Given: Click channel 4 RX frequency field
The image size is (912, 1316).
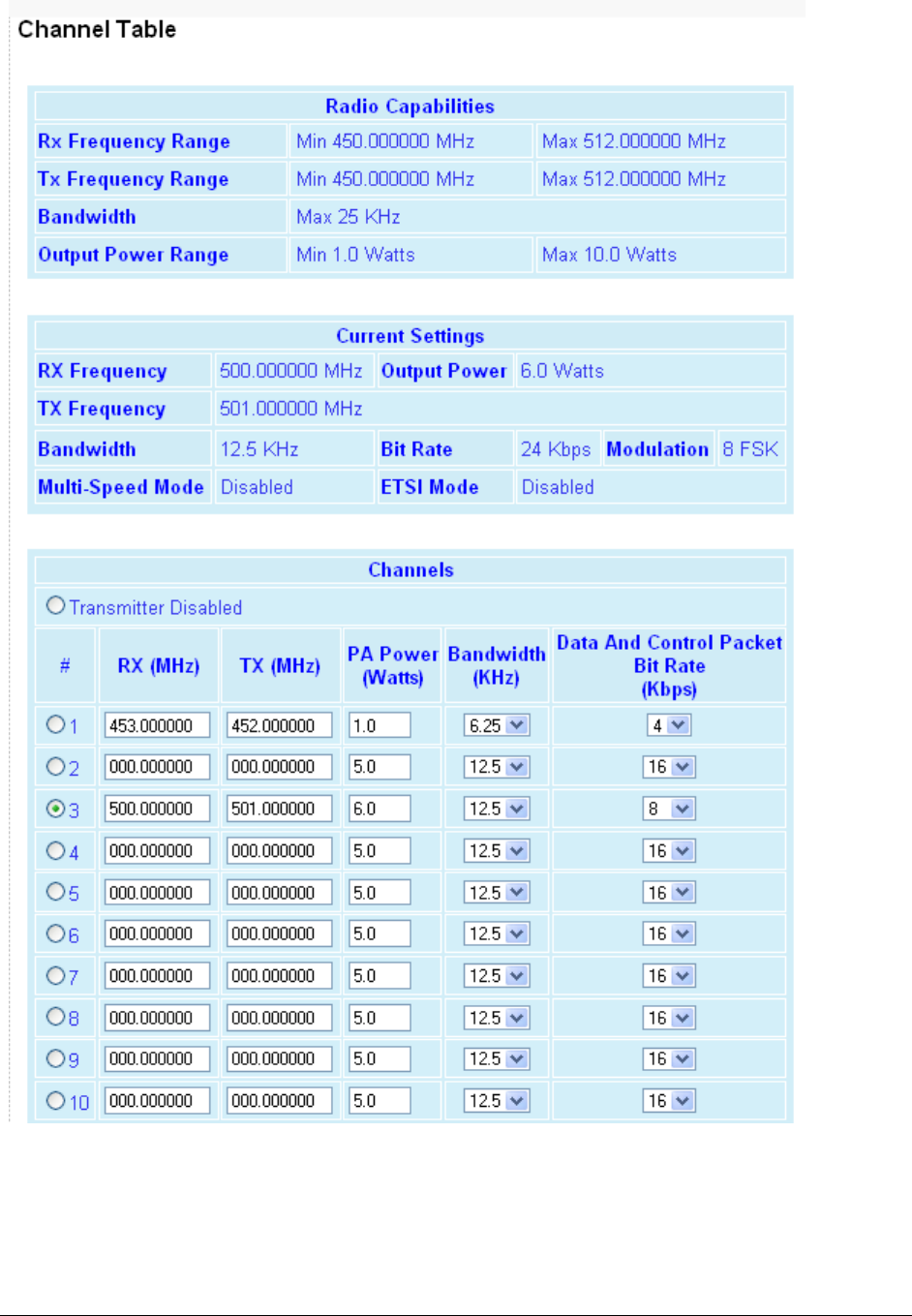Looking at the screenshot, I should coord(158,851).
